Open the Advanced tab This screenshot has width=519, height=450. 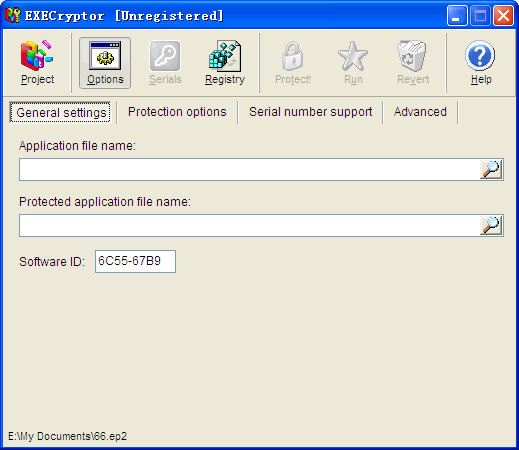click(x=420, y=112)
